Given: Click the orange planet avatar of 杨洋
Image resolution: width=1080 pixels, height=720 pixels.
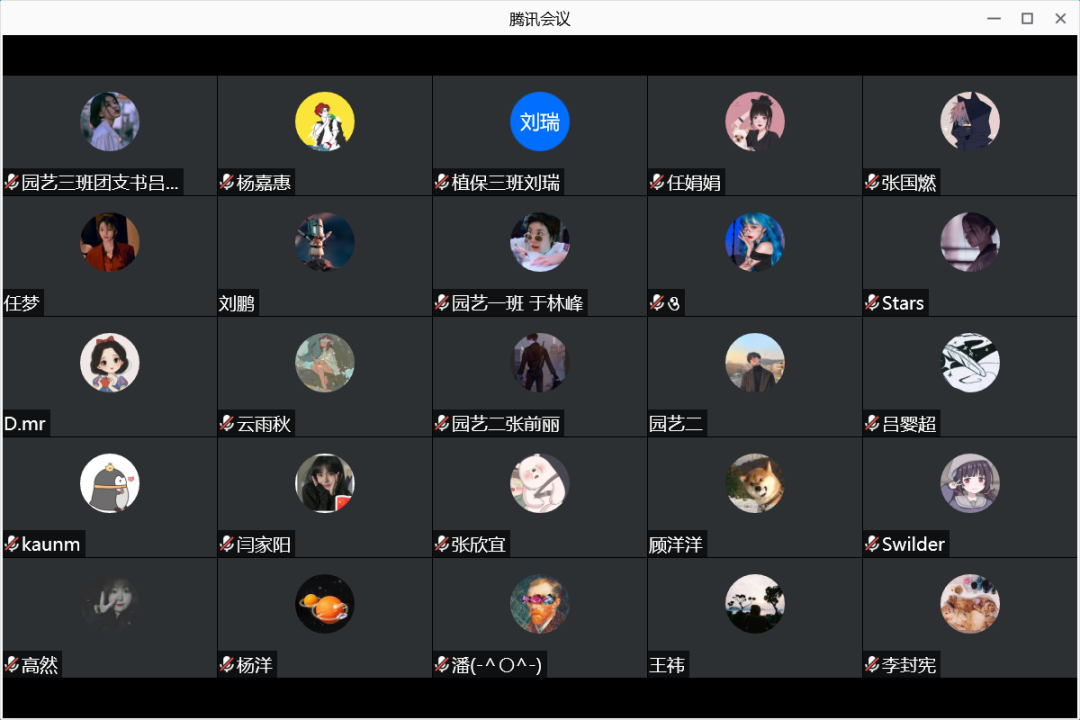Looking at the screenshot, I should tap(324, 604).
